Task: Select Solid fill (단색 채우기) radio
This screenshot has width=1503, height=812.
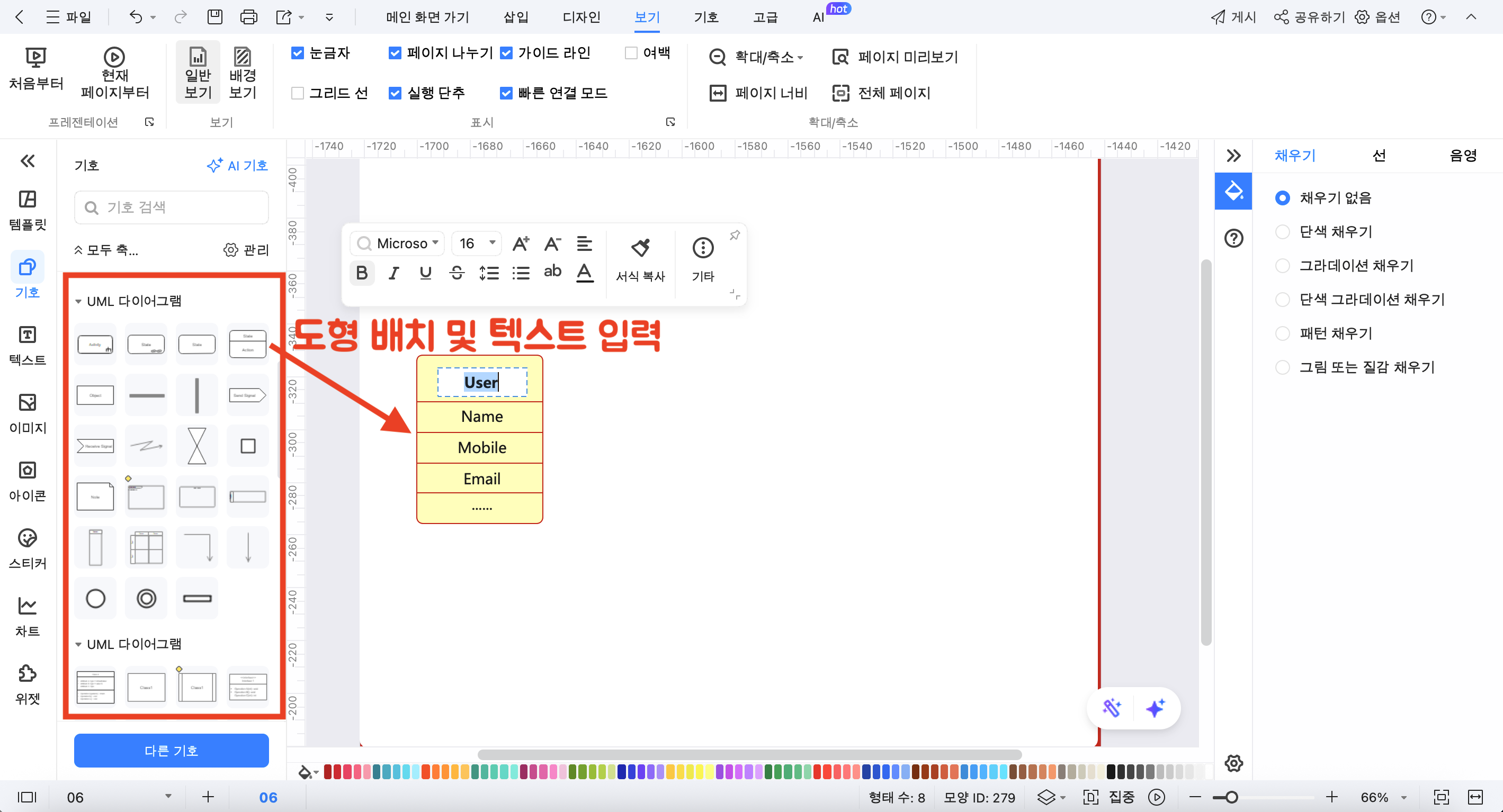Action: click(x=1283, y=231)
